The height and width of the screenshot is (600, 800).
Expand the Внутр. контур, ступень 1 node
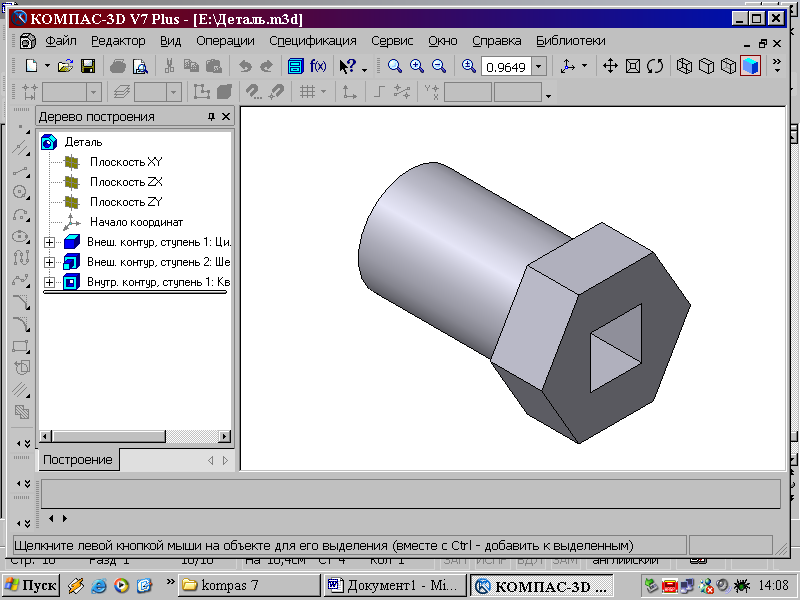point(49,282)
